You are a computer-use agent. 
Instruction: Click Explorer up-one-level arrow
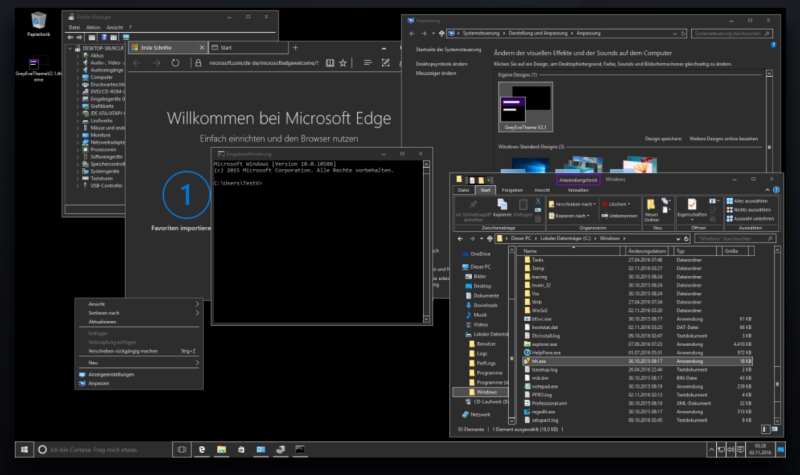point(490,238)
